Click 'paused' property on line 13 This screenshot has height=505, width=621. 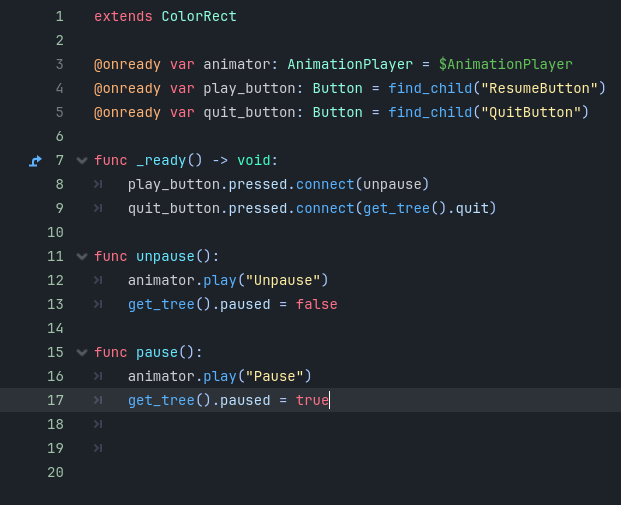tap(245, 305)
